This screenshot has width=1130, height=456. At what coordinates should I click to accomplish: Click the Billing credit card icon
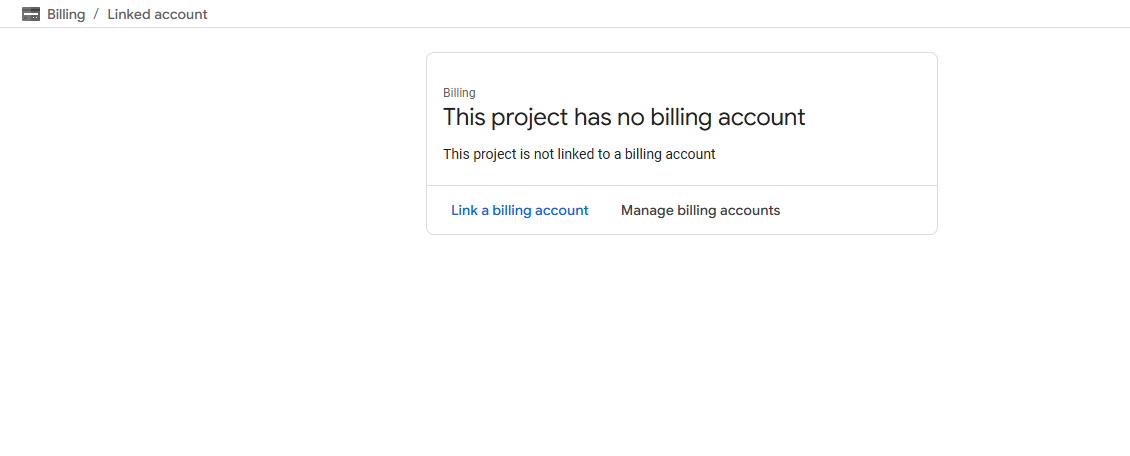31,14
